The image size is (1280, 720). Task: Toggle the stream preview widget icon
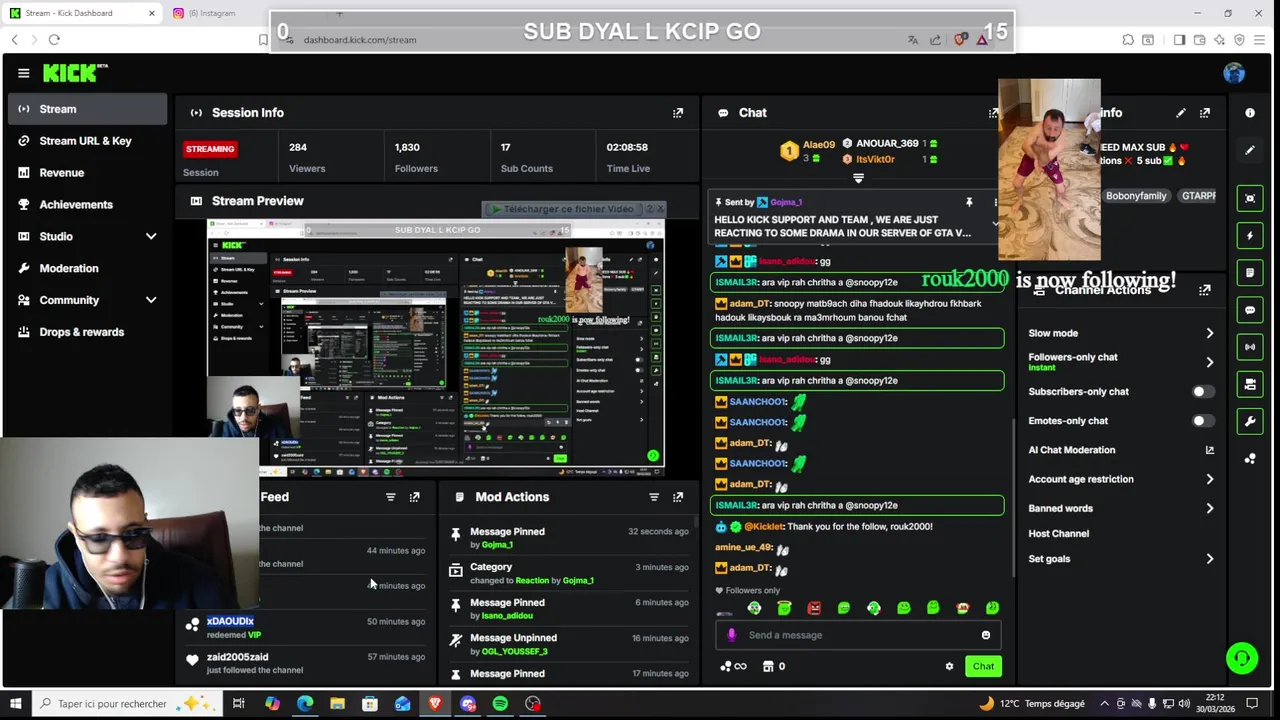[1250, 198]
